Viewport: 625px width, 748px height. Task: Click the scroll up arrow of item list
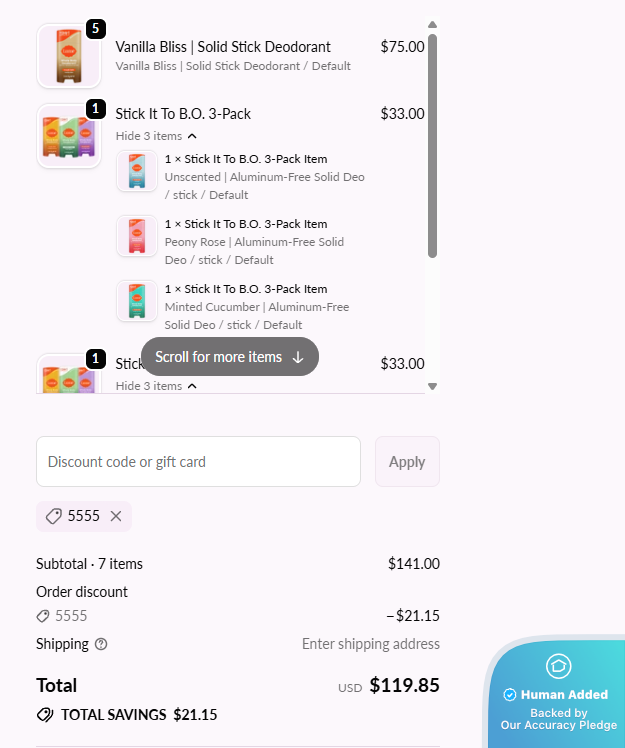coord(432,24)
